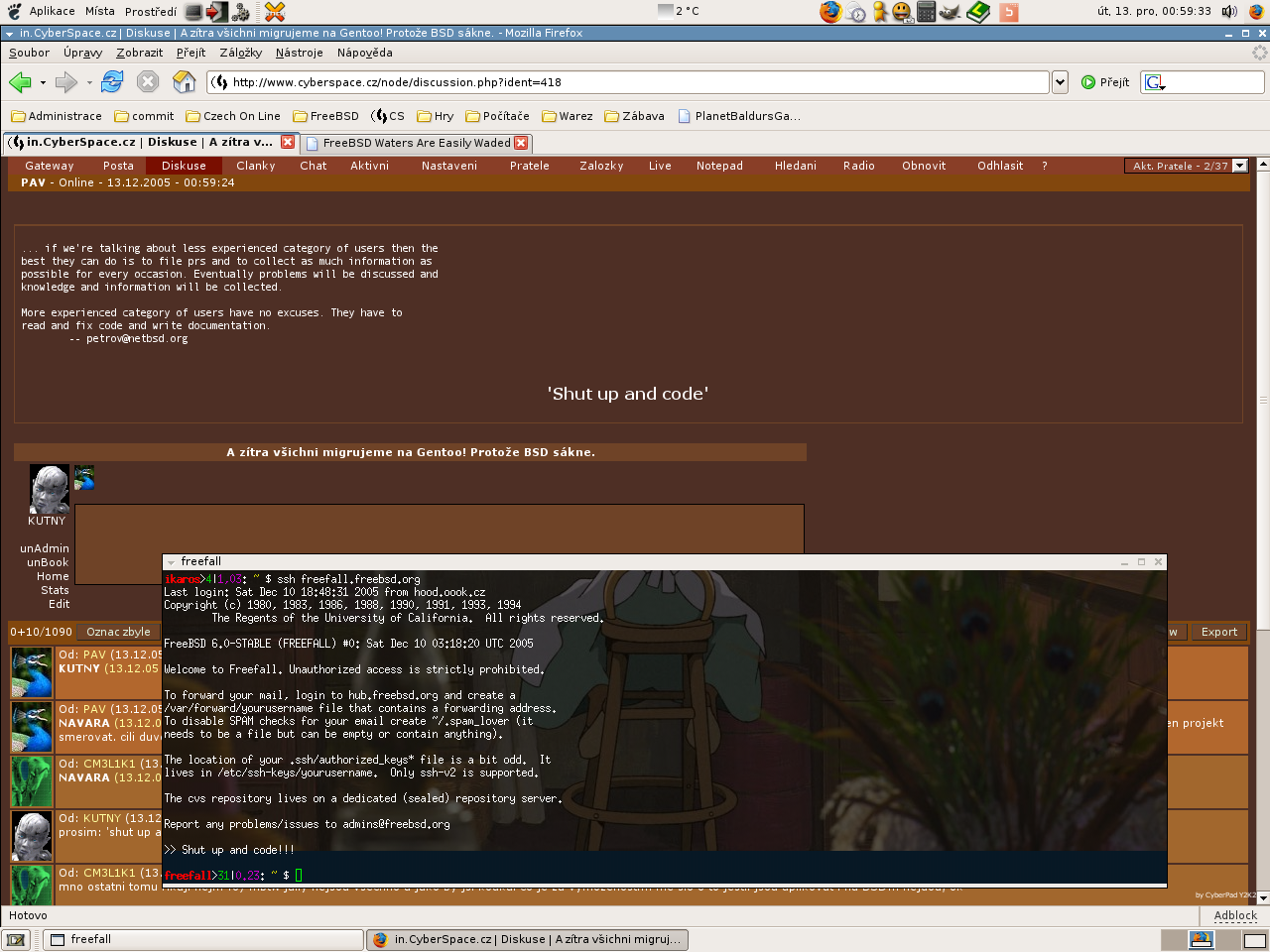Image resolution: width=1270 pixels, height=952 pixels.
Task: Open the Back button history dropdown arrow
Action: (43, 83)
